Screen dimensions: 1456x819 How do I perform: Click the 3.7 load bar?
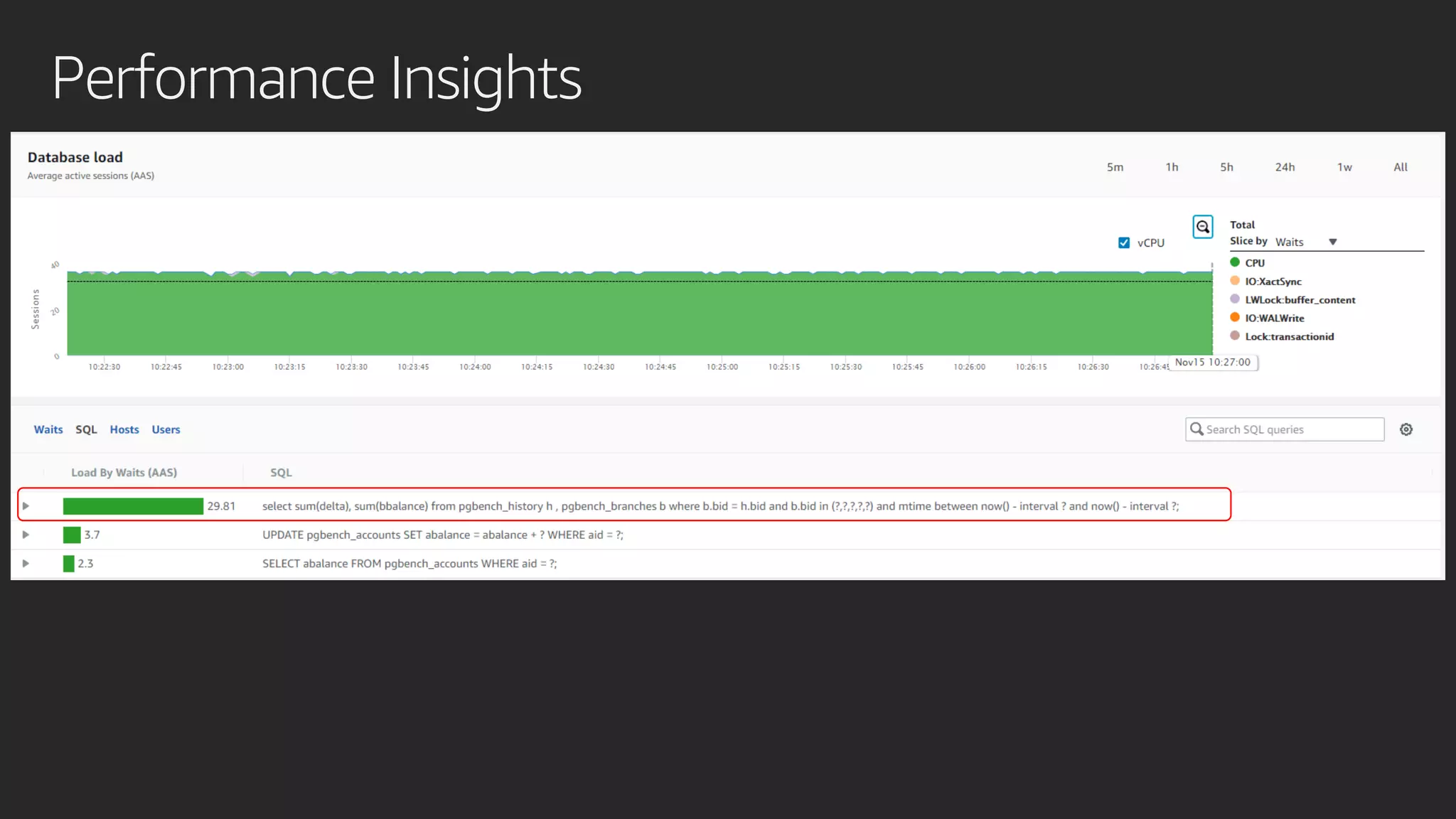tap(72, 535)
